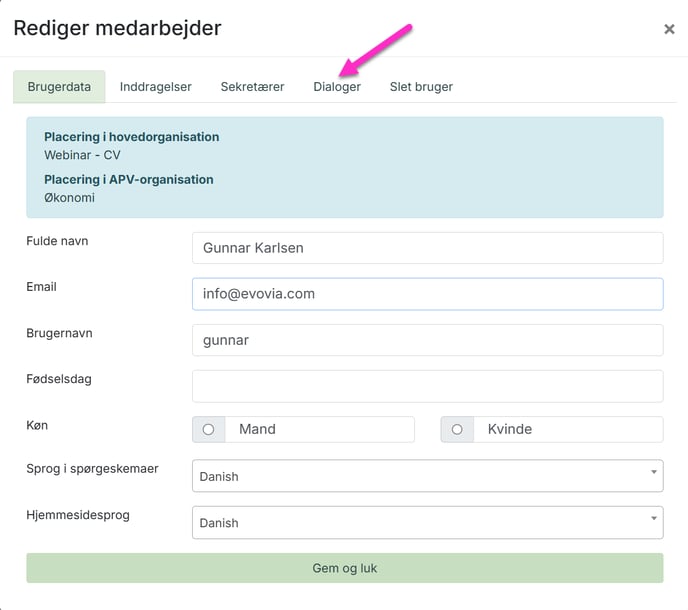Select the Mand radio button
The height and width of the screenshot is (610, 688).
(x=208, y=429)
